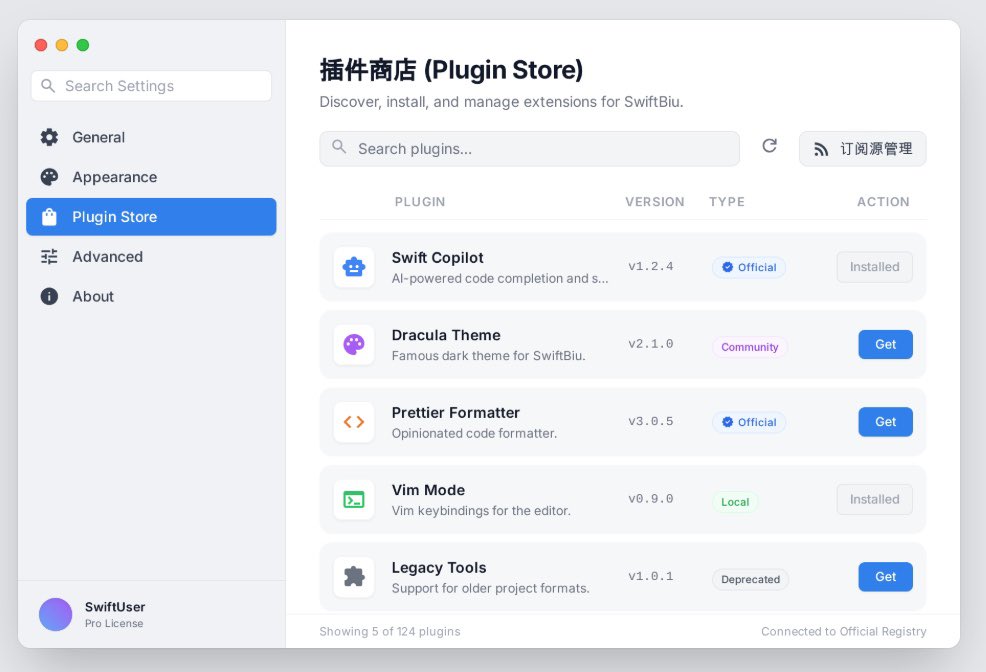Click the Prettier Formatter plugin name

coord(456,412)
